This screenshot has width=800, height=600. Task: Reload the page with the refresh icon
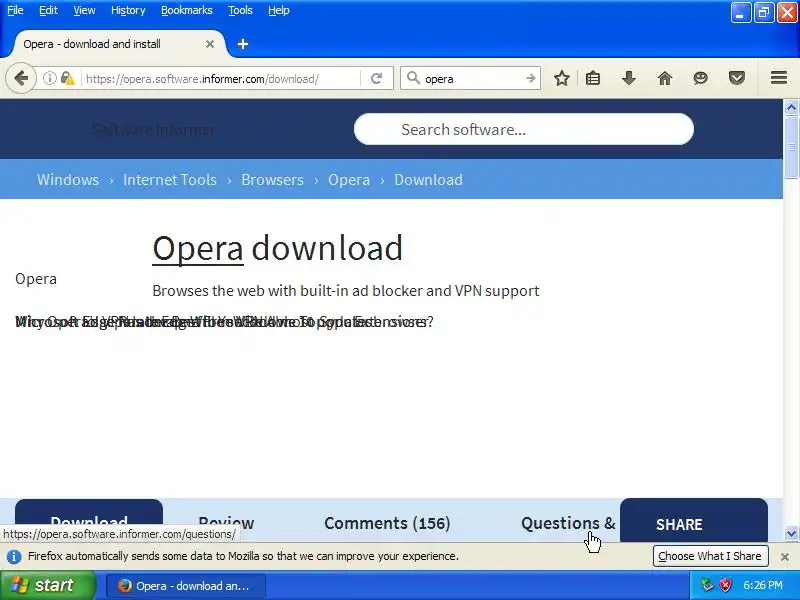(377, 78)
